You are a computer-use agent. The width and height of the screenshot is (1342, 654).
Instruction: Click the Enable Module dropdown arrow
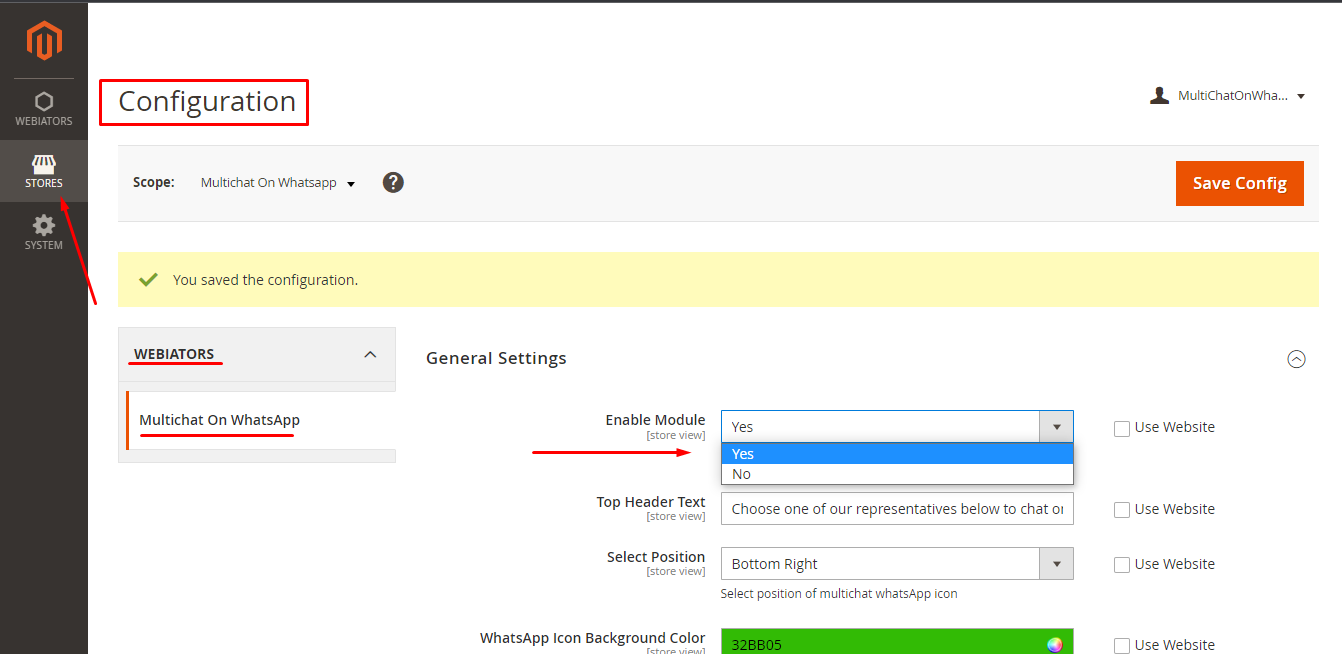tap(1056, 426)
